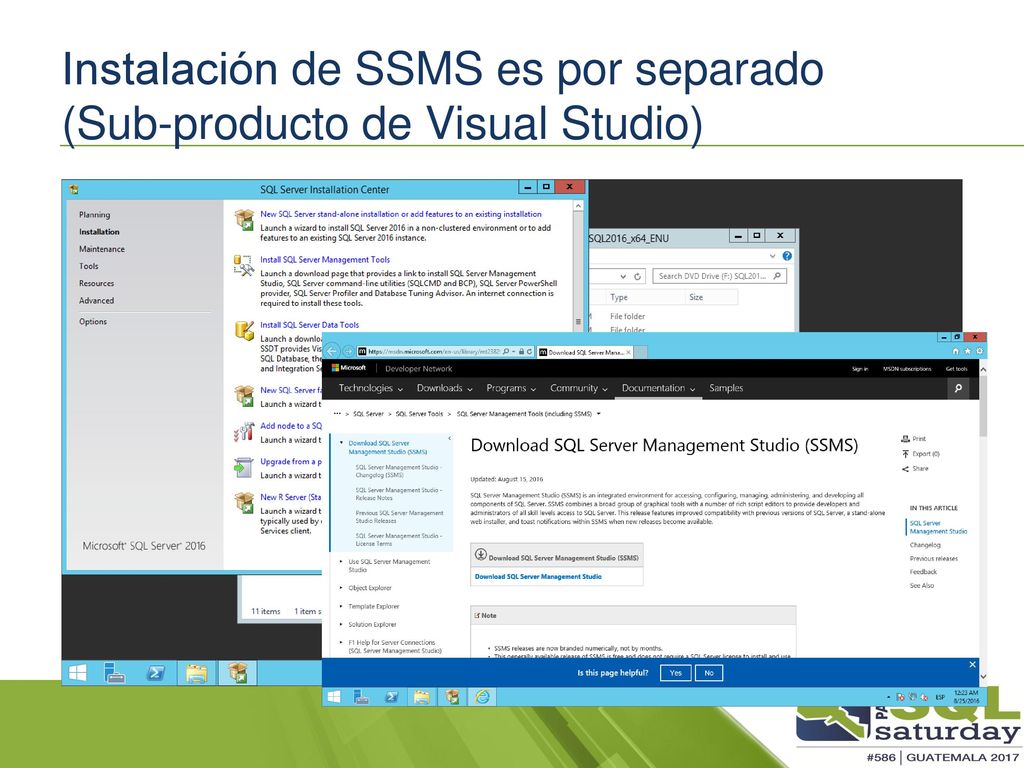1024x768 pixels.
Task: Open the breadcrumb dropdown arrow after SSMS
Action: tap(598, 413)
